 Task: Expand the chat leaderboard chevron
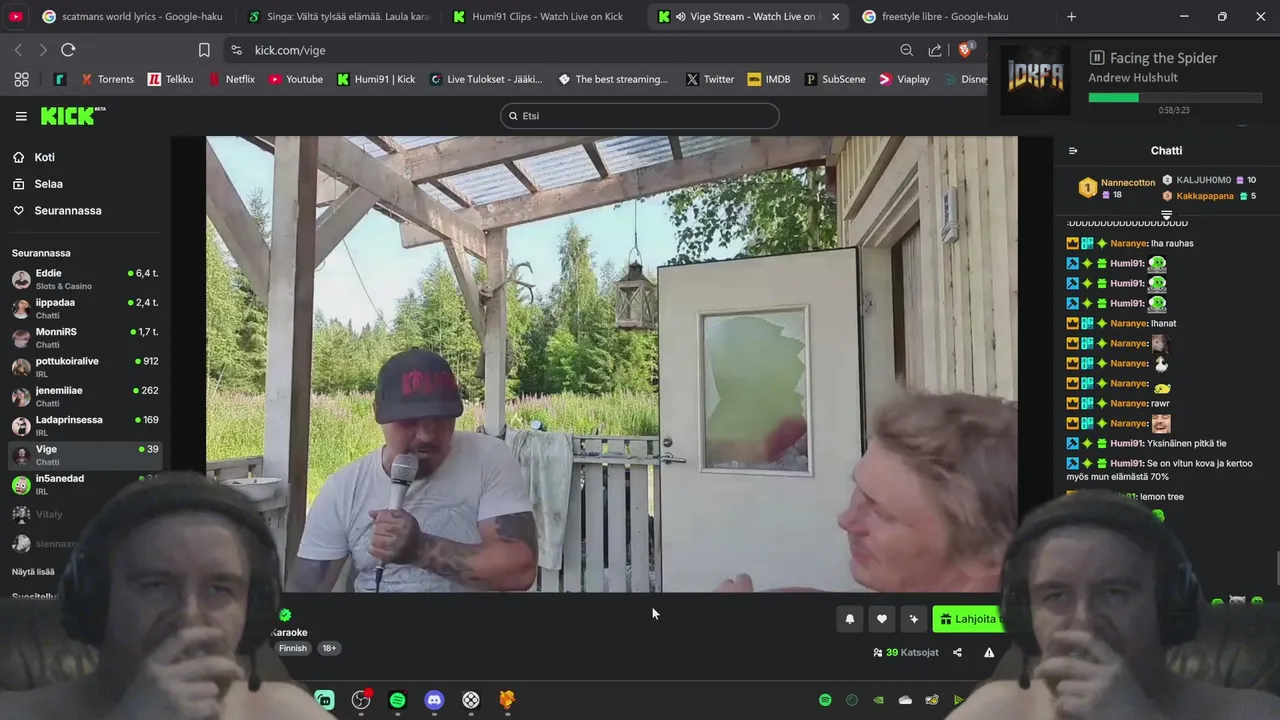click(x=1166, y=215)
